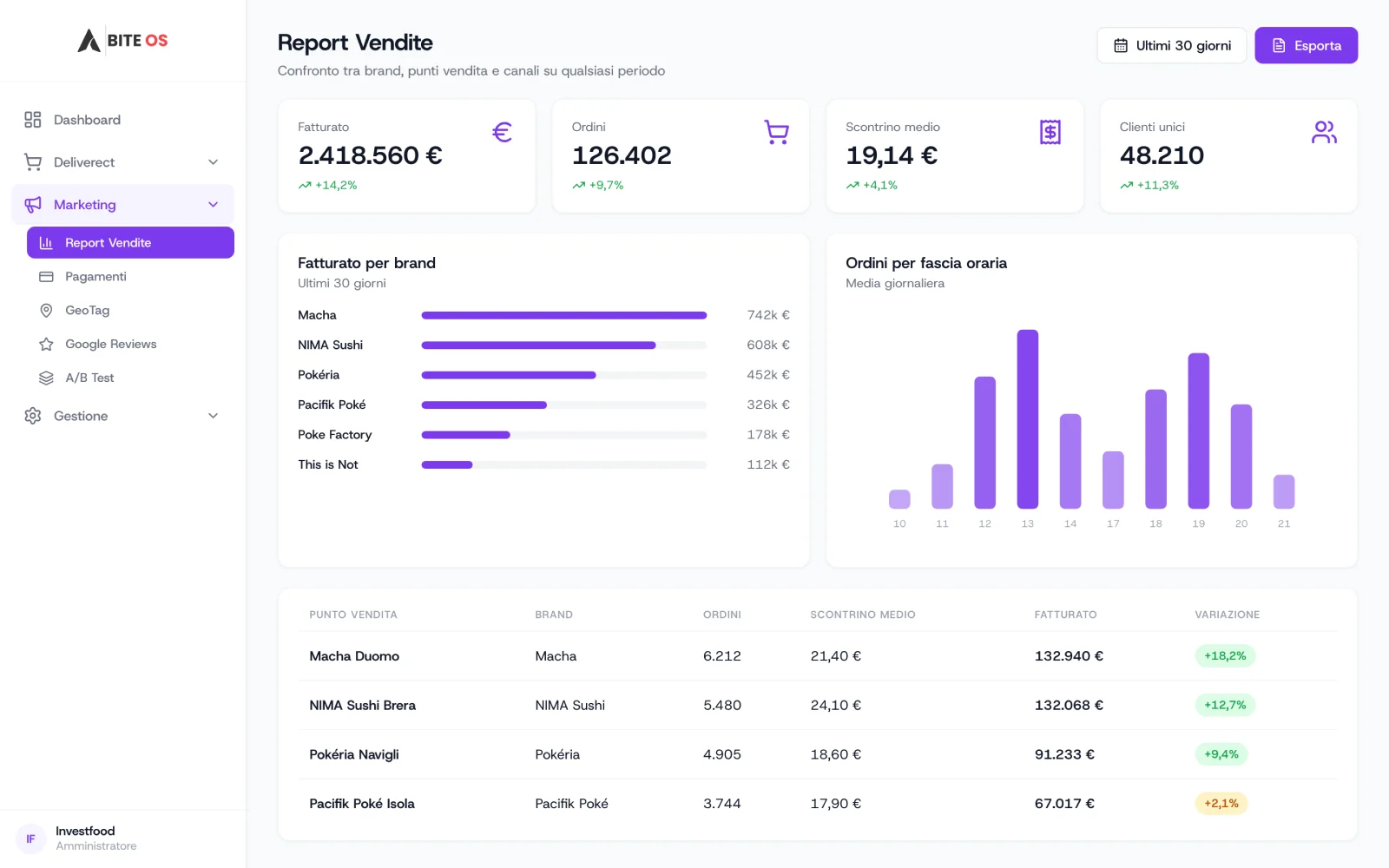Click the BITE OS logo

(x=122, y=41)
